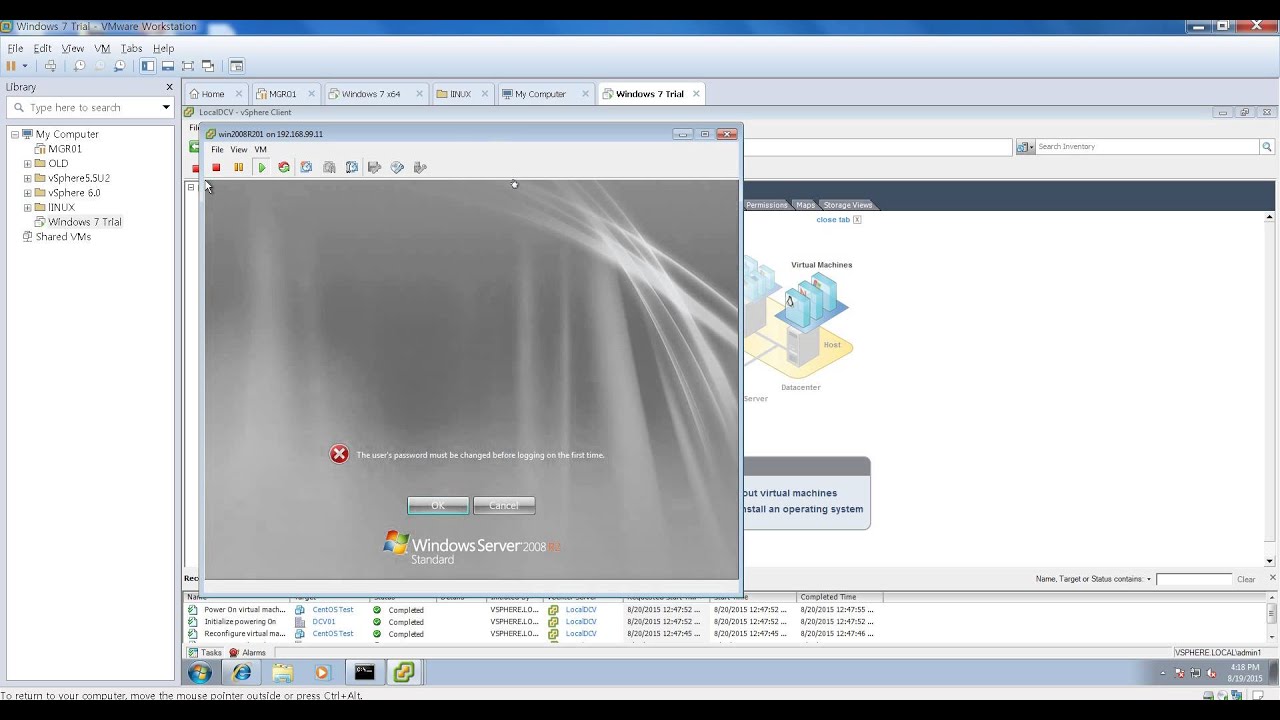Close the lINUX tab
1280x720 pixels.
click(x=485, y=94)
